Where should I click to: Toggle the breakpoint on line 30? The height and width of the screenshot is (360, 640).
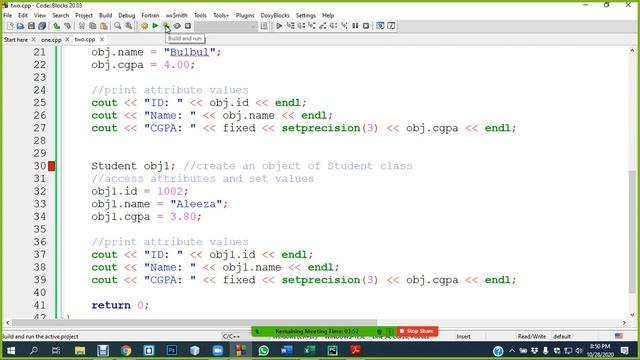tap(51, 166)
